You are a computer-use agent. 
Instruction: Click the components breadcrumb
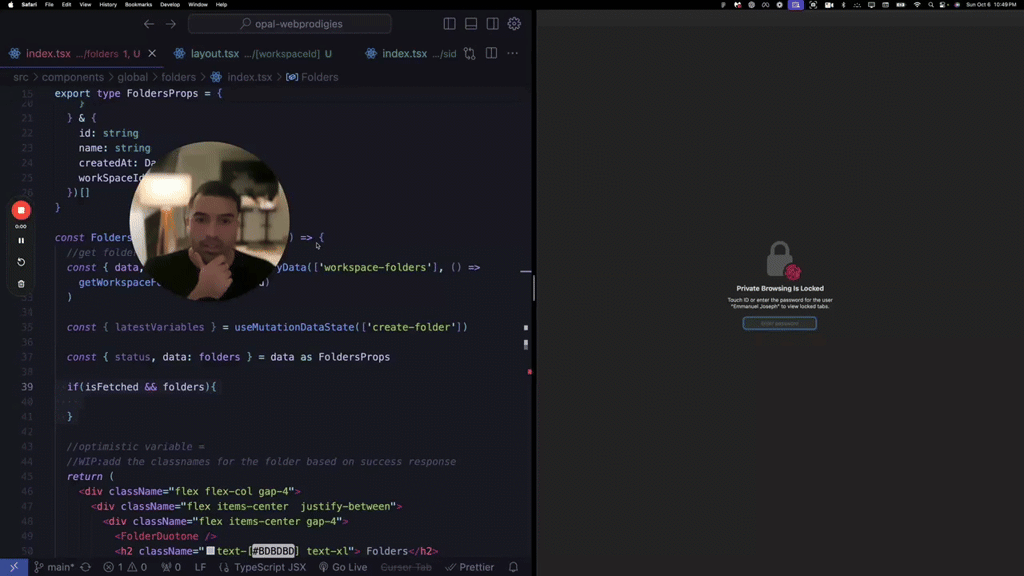point(72,77)
